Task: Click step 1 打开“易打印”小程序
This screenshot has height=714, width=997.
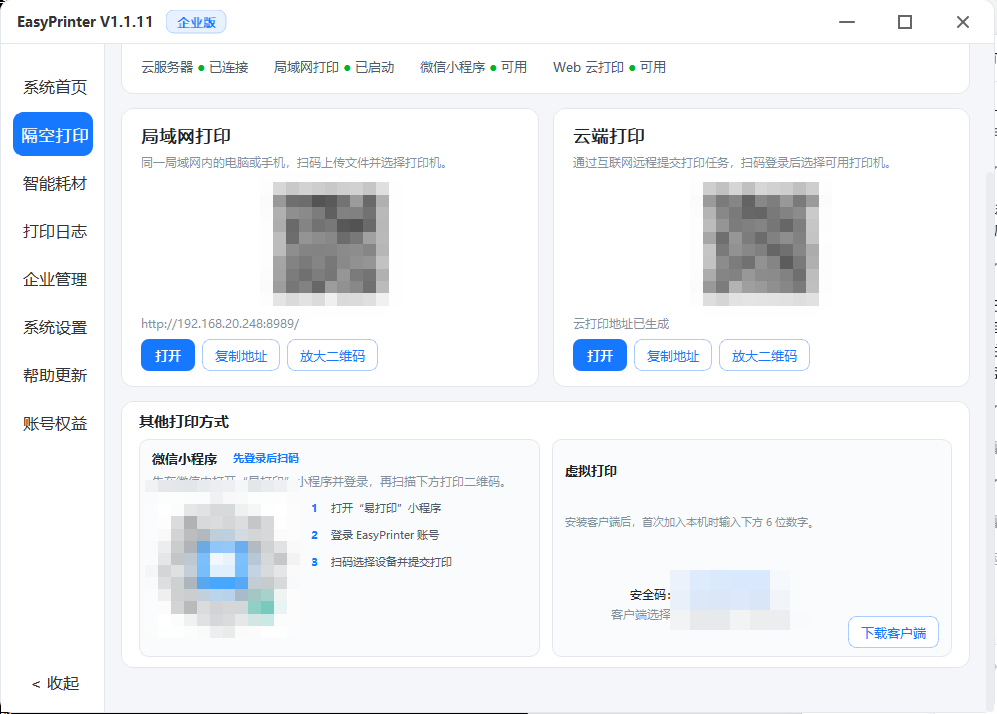Action: [376, 508]
